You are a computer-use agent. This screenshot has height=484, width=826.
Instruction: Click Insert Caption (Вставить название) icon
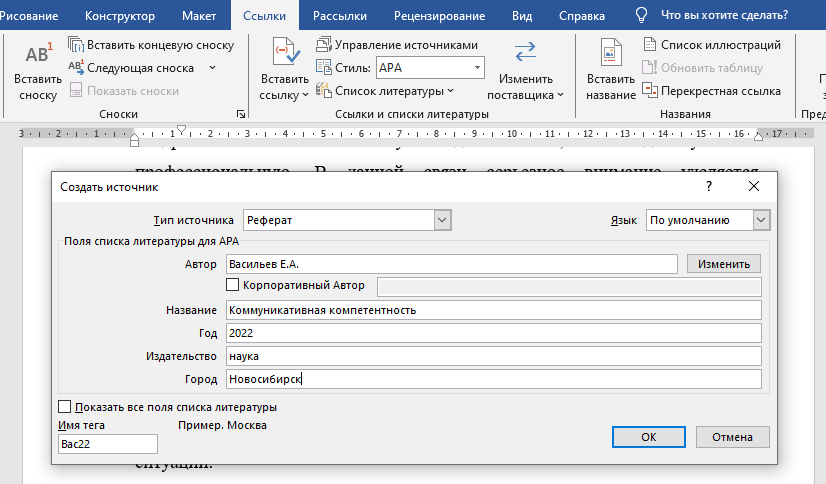[611, 53]
